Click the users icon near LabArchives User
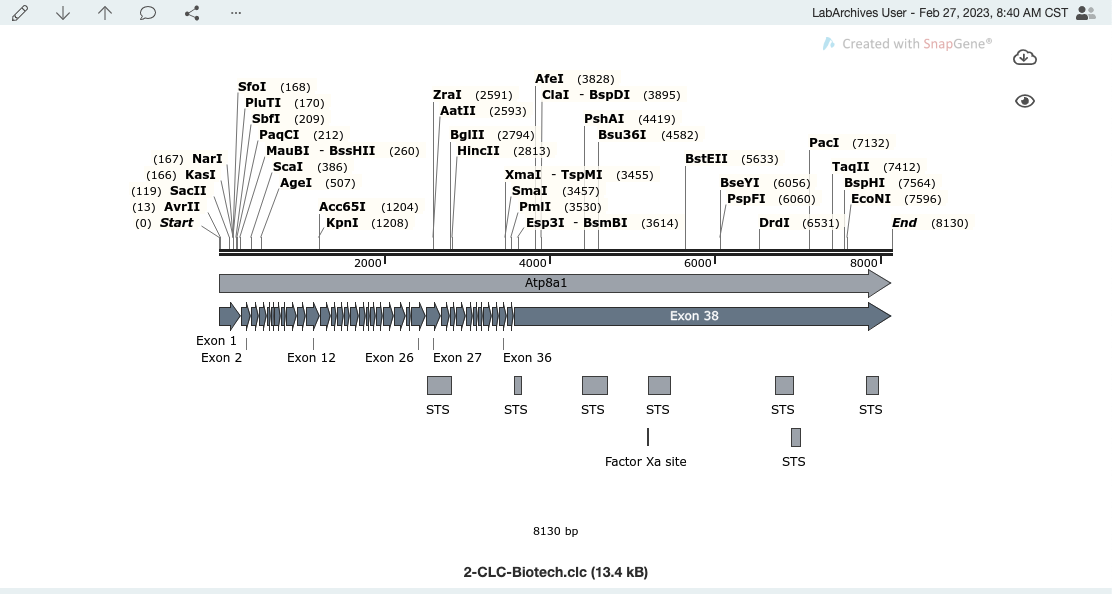1112x594 pixels. (x=1086, y=12)
